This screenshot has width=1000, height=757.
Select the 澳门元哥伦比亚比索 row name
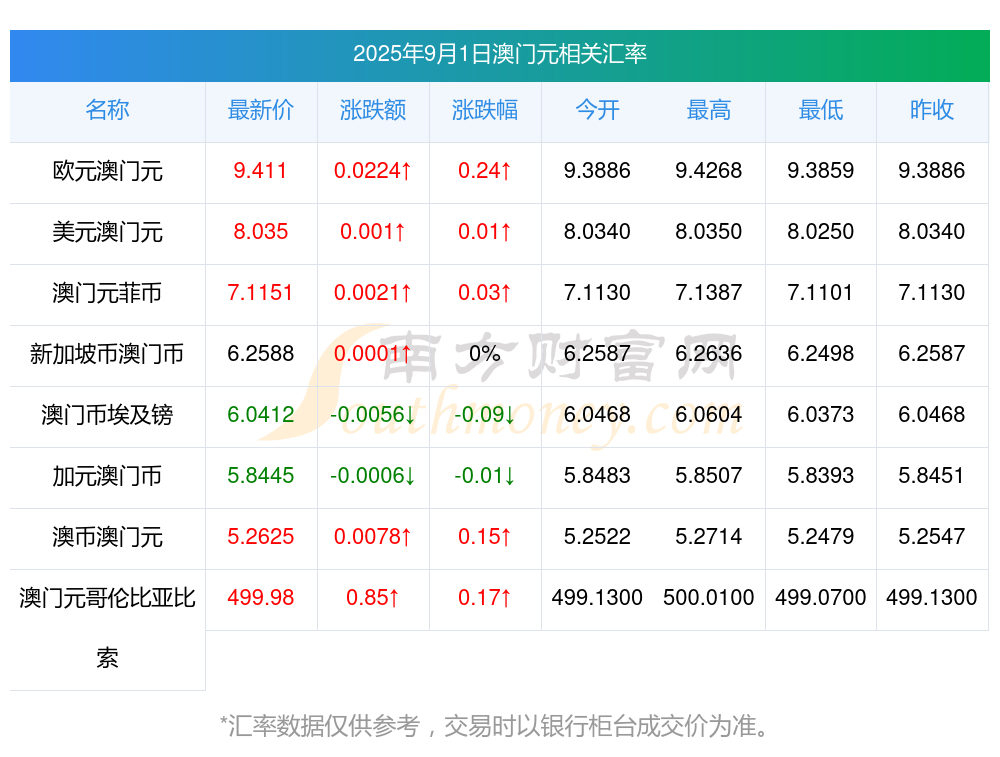[x=107, y=628]
